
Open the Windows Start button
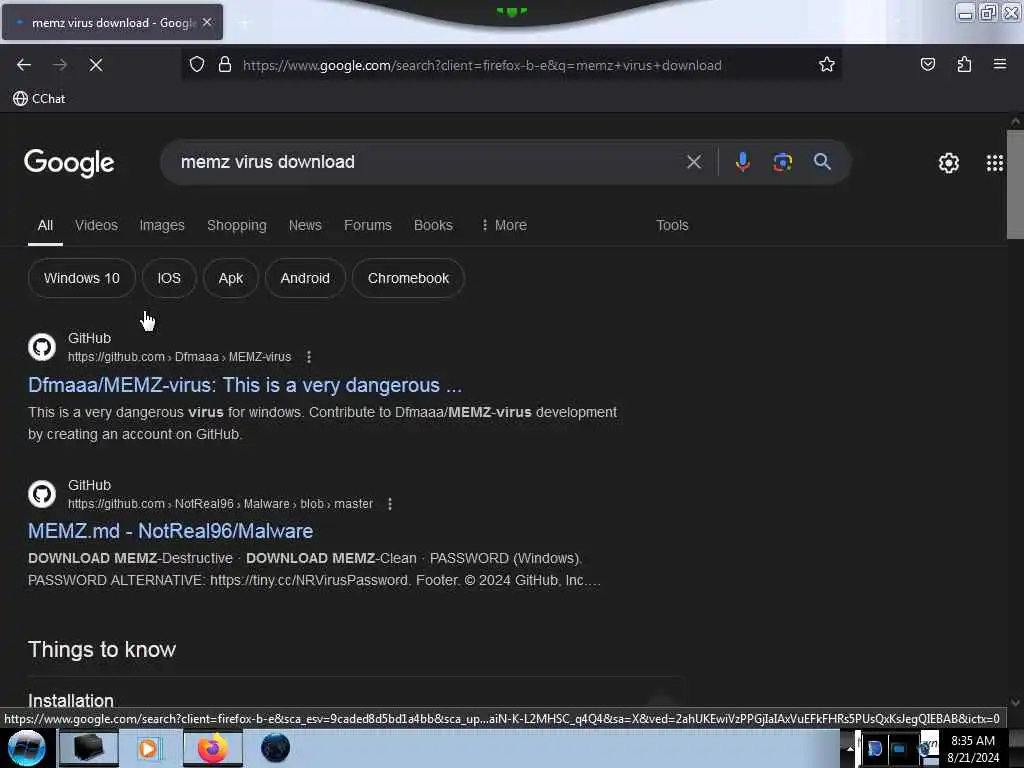tap(26, 748)
